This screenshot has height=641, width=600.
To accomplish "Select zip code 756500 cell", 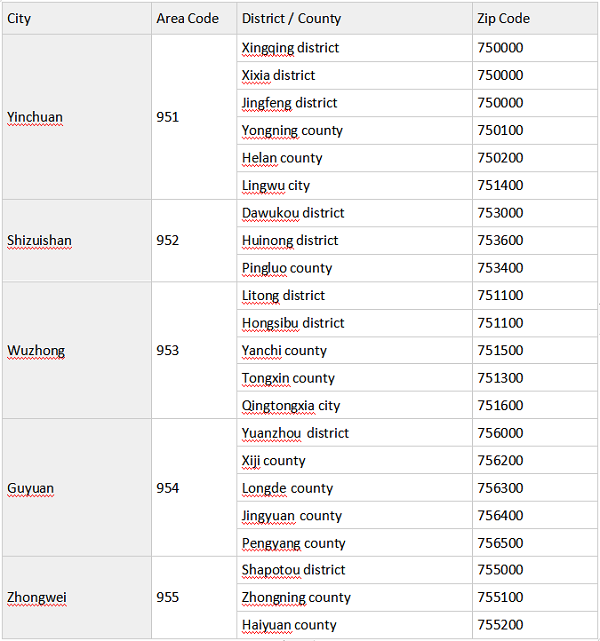I will [500, 543].
